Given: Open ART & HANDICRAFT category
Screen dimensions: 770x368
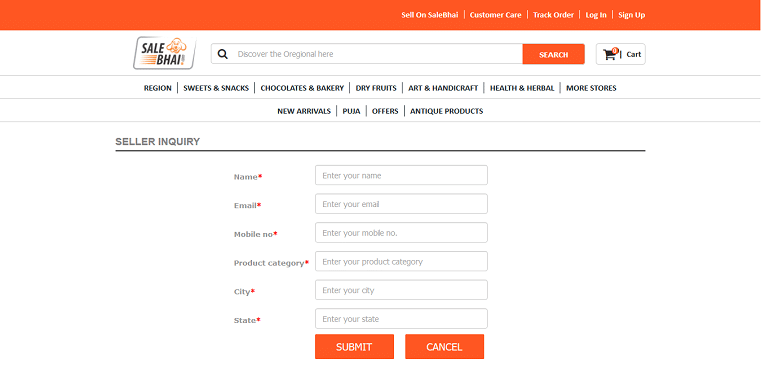Looking at the screenshot, I should point(443,88).
